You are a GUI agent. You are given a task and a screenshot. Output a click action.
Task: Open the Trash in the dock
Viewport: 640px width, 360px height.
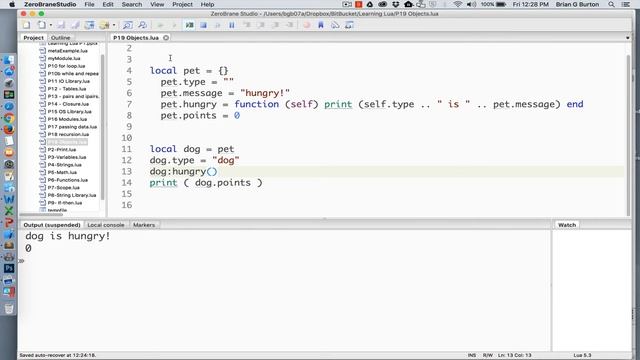9,308
